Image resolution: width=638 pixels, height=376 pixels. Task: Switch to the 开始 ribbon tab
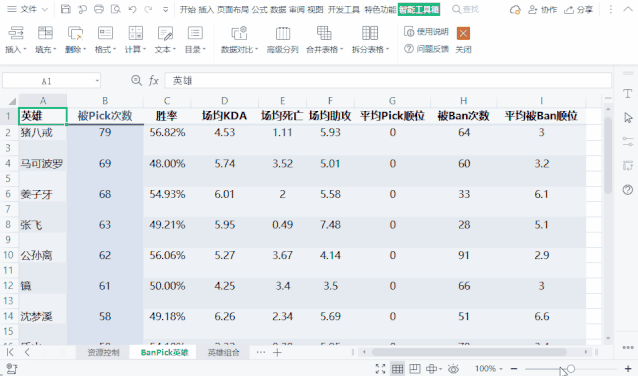pos(188,9)
